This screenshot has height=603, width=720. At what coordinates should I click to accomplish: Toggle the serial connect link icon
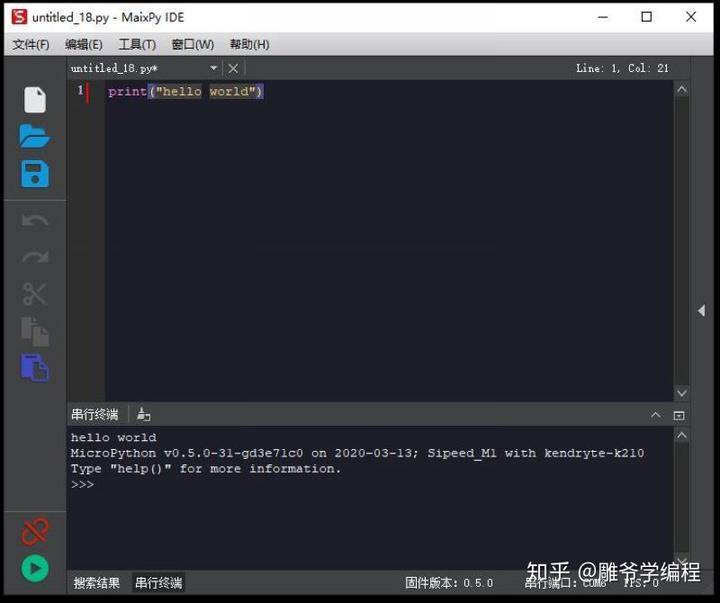[x=35, y=530]
